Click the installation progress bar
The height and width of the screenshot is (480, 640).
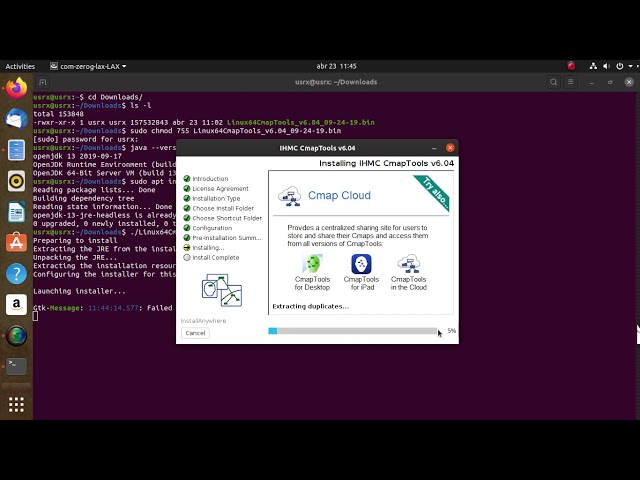tap(352, 331)
